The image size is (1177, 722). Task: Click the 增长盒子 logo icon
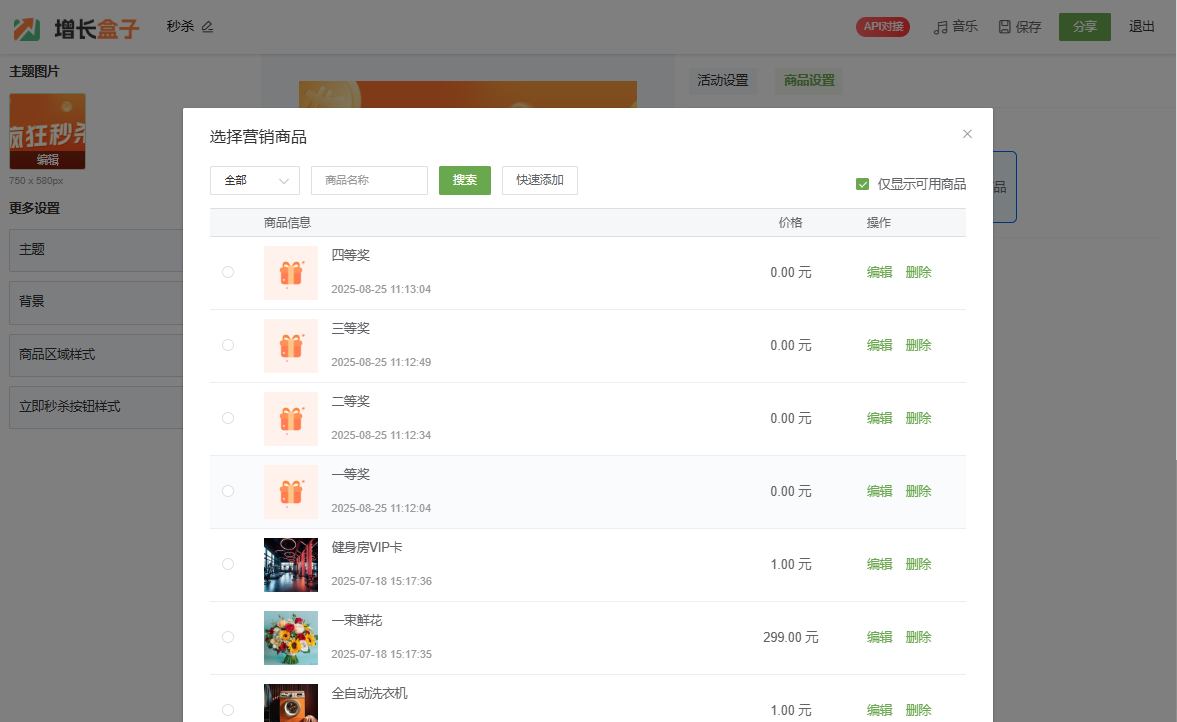[27, 29]
